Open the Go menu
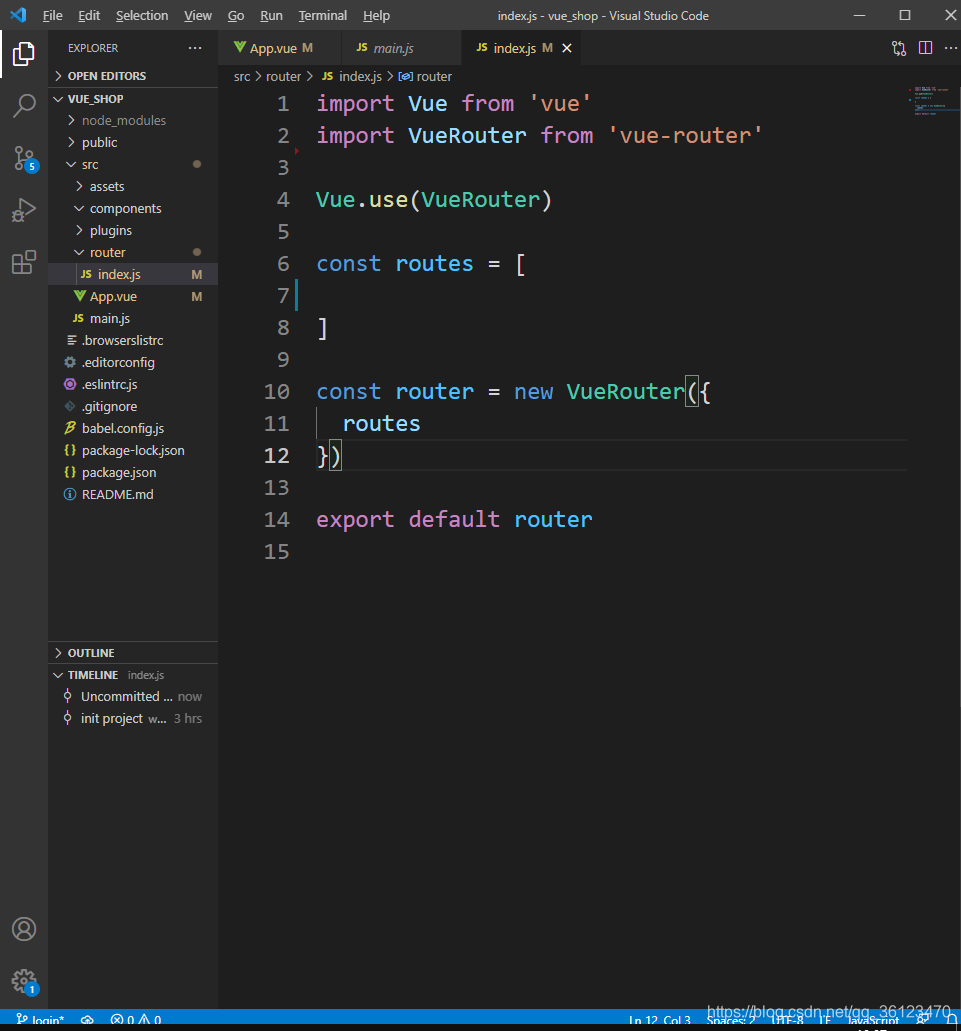The width and height of the screenshot is (961, 1031). pos(236,15)
